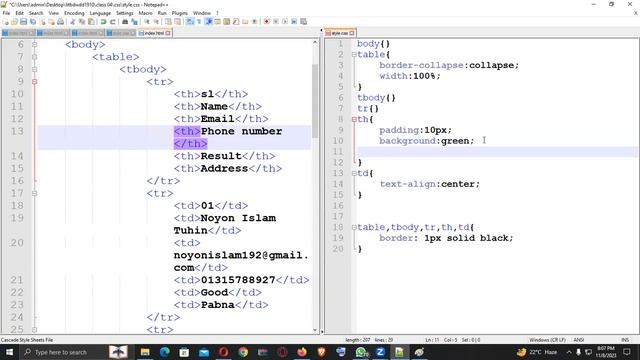This screenshot has width=640, height=360.
Task: Close the style.css tab with its X
Action: tap(352, 33)
